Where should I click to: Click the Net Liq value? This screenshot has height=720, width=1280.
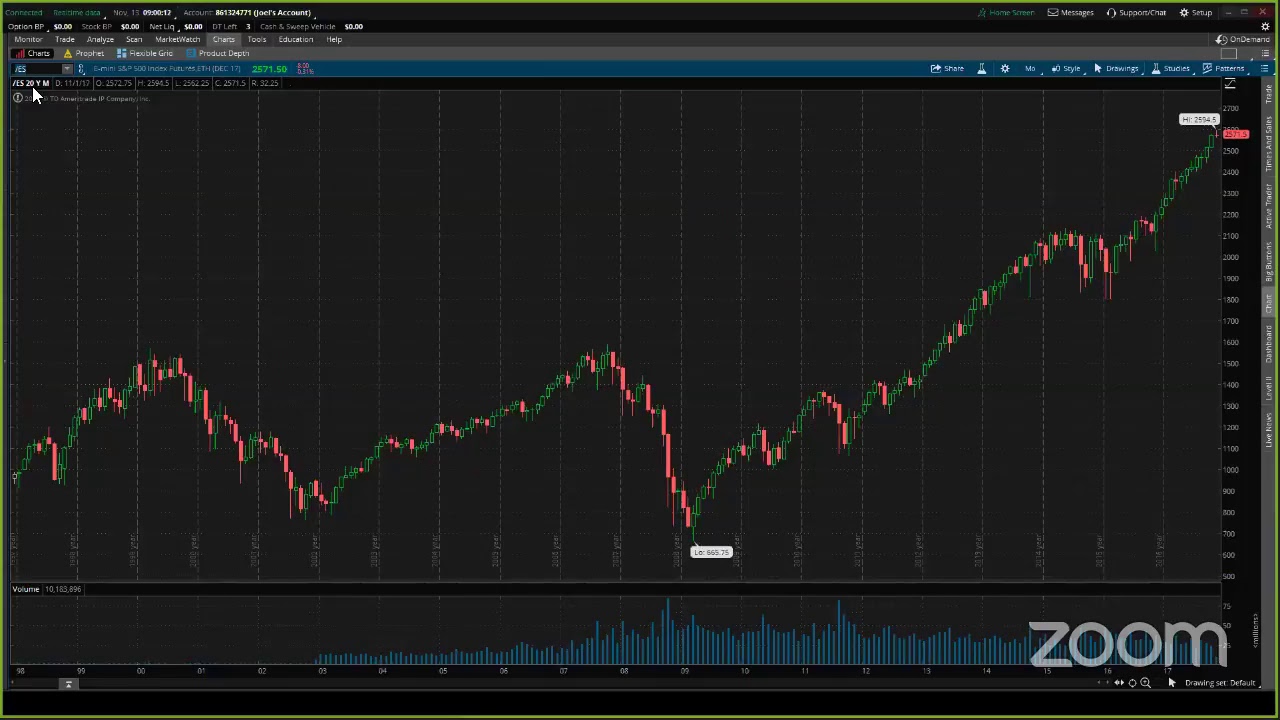pos(193,26)
